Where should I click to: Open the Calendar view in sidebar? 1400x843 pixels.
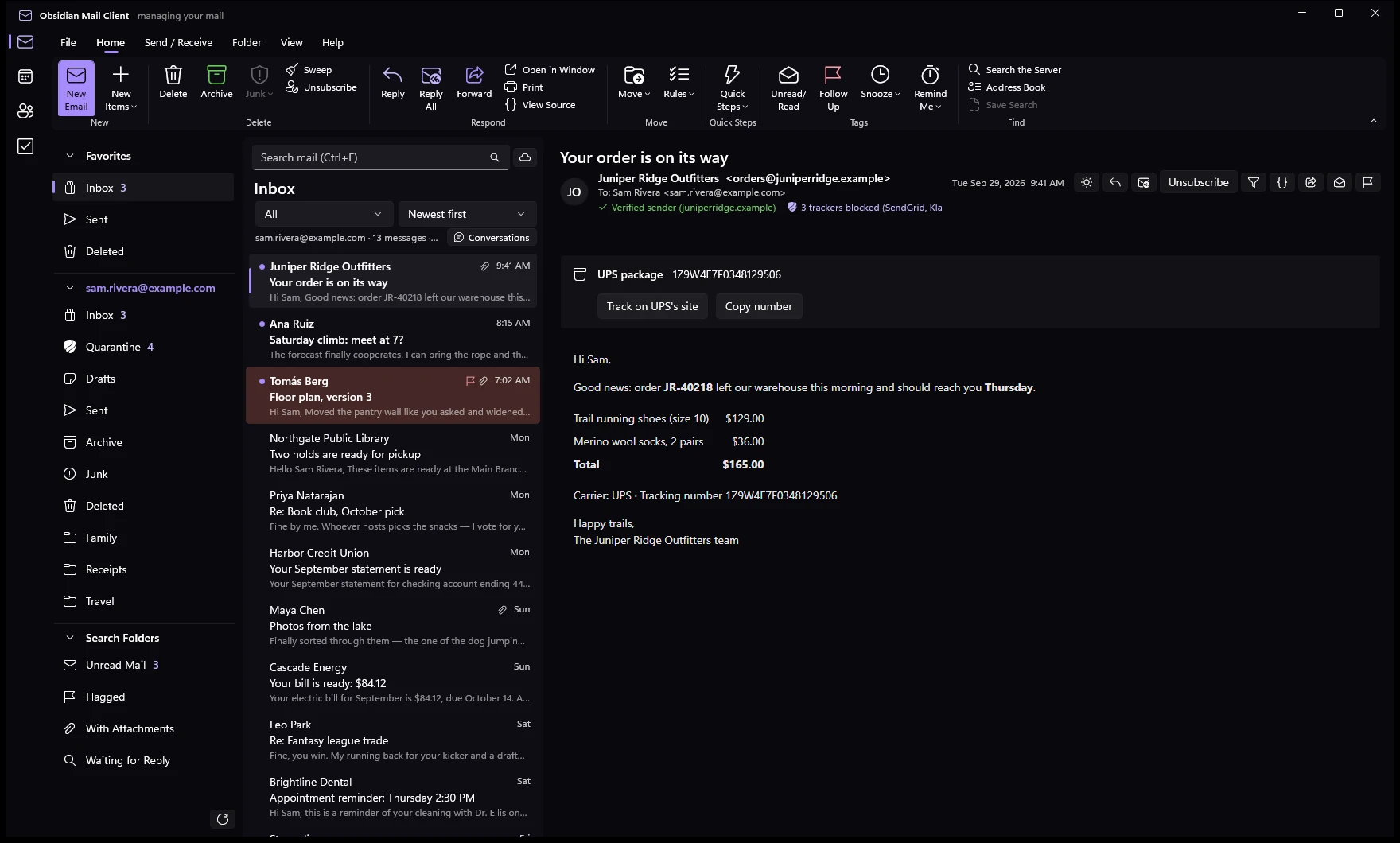click(25, 76)
